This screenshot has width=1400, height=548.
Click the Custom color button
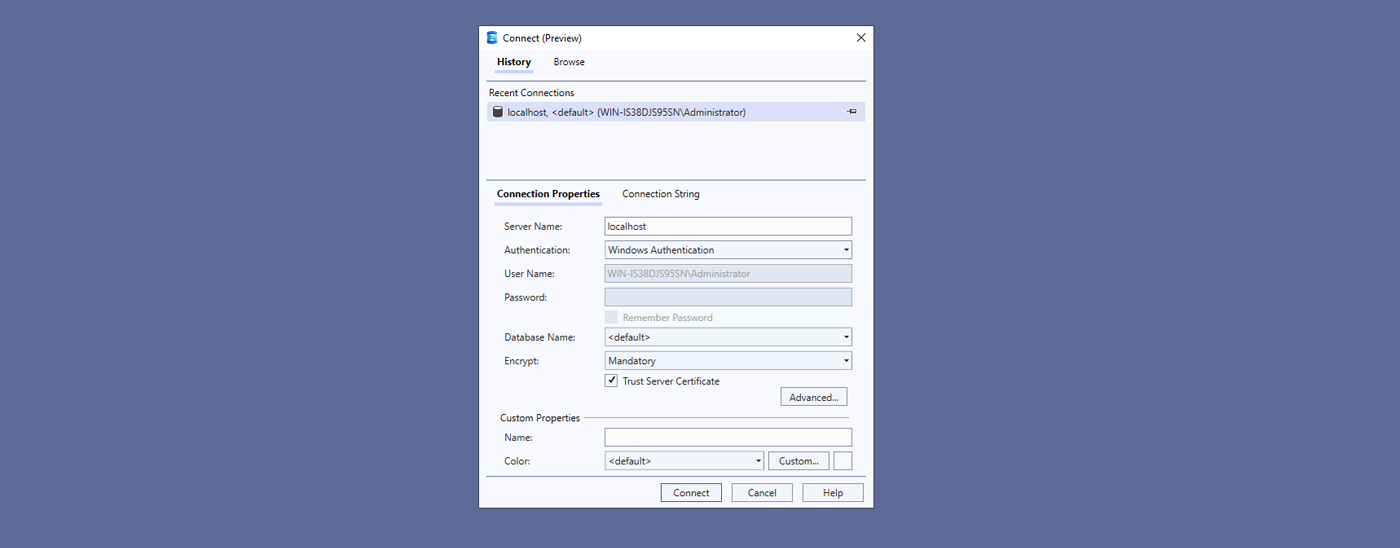coord(798,461)
